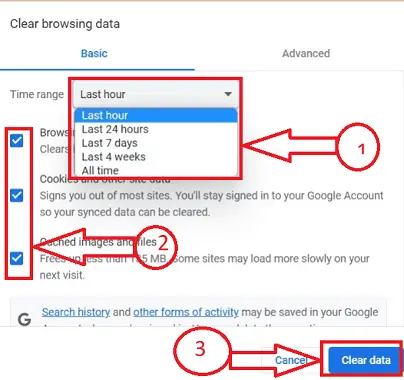The width and height of the screenshot is (404, 380).
Task: Click the Cancel button
Action: 291,360
